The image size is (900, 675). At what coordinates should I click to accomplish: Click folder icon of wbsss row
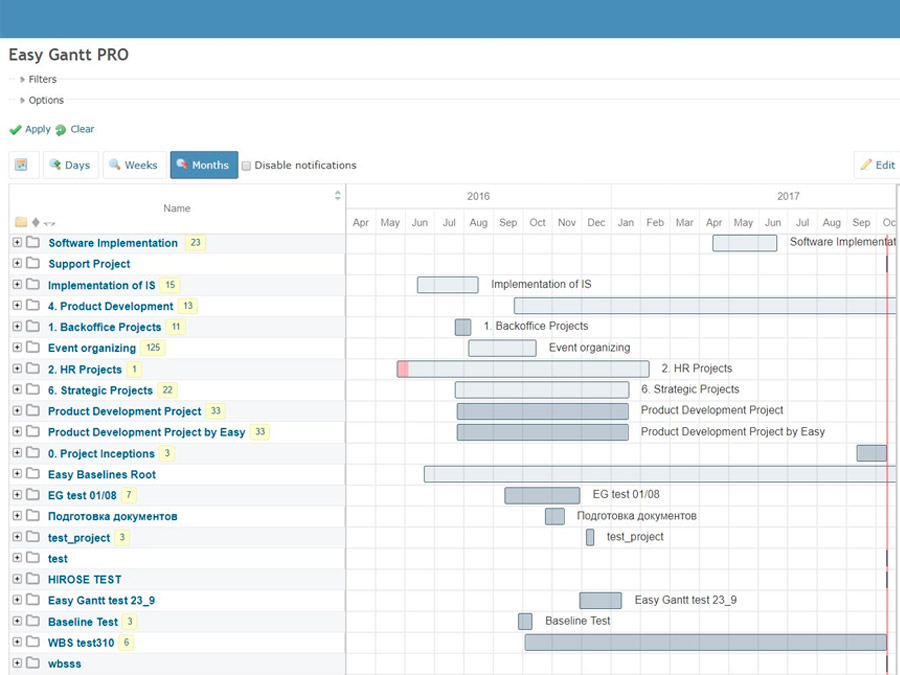pos(33,663)
